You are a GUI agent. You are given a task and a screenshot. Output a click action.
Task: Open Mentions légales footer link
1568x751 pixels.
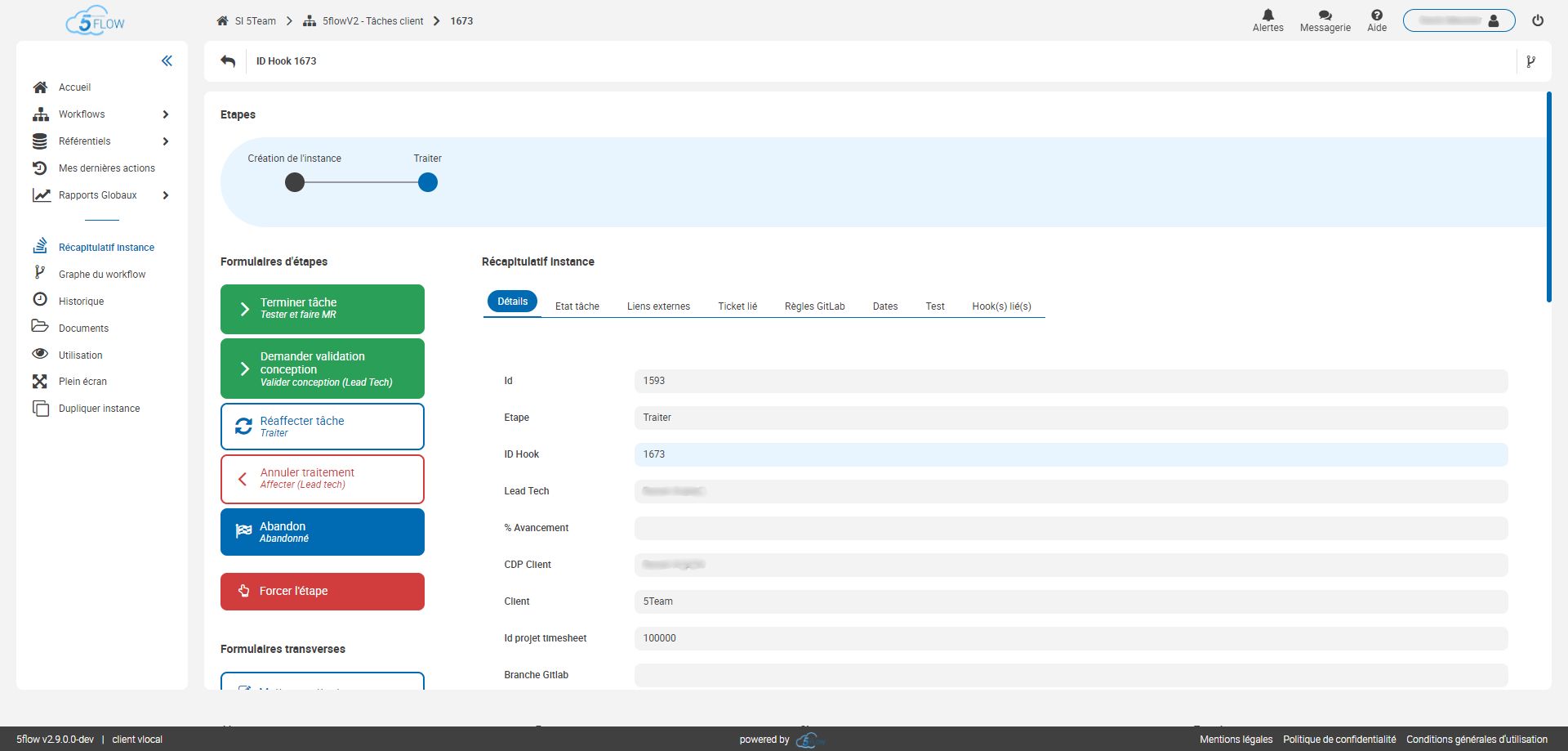click(x=1236, y=740)
